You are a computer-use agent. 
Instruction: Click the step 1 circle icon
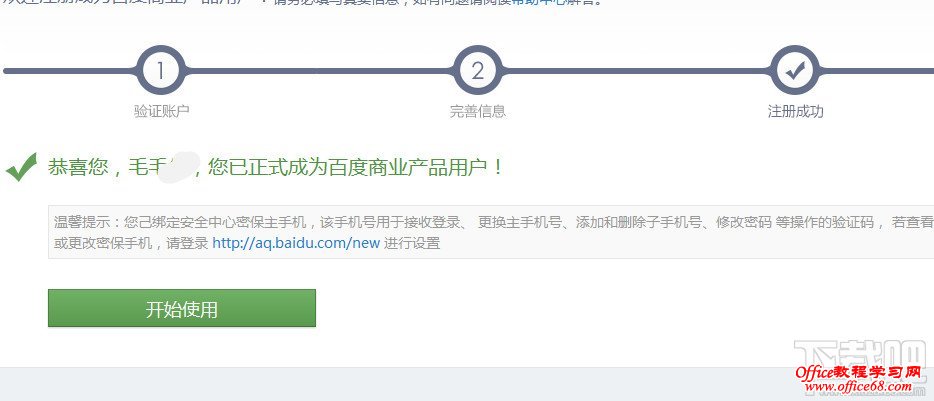pos(160,71)
